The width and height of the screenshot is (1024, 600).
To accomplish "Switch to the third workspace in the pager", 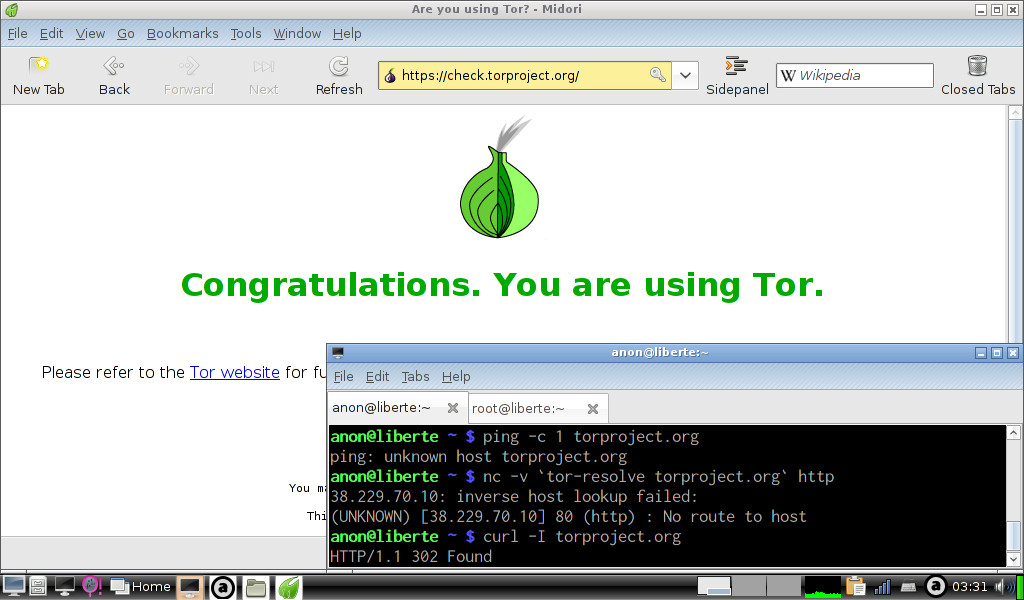I will tap(783, 586).
